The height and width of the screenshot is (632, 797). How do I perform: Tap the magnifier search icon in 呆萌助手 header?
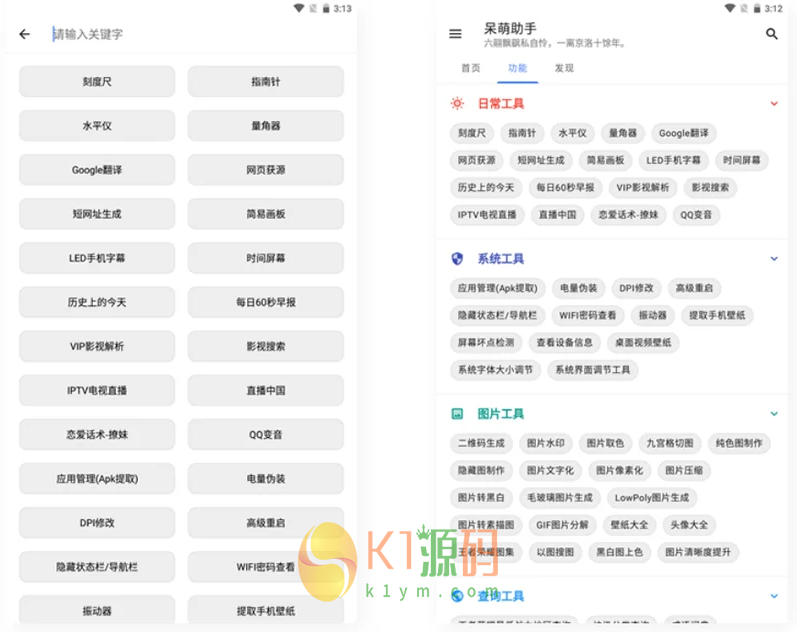(772, 34)
